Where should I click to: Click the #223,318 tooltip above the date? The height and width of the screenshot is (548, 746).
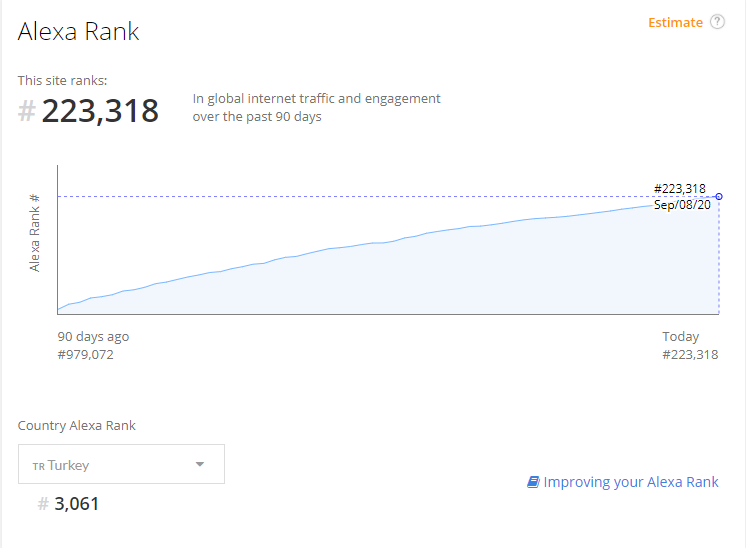(x=680, y=189)
